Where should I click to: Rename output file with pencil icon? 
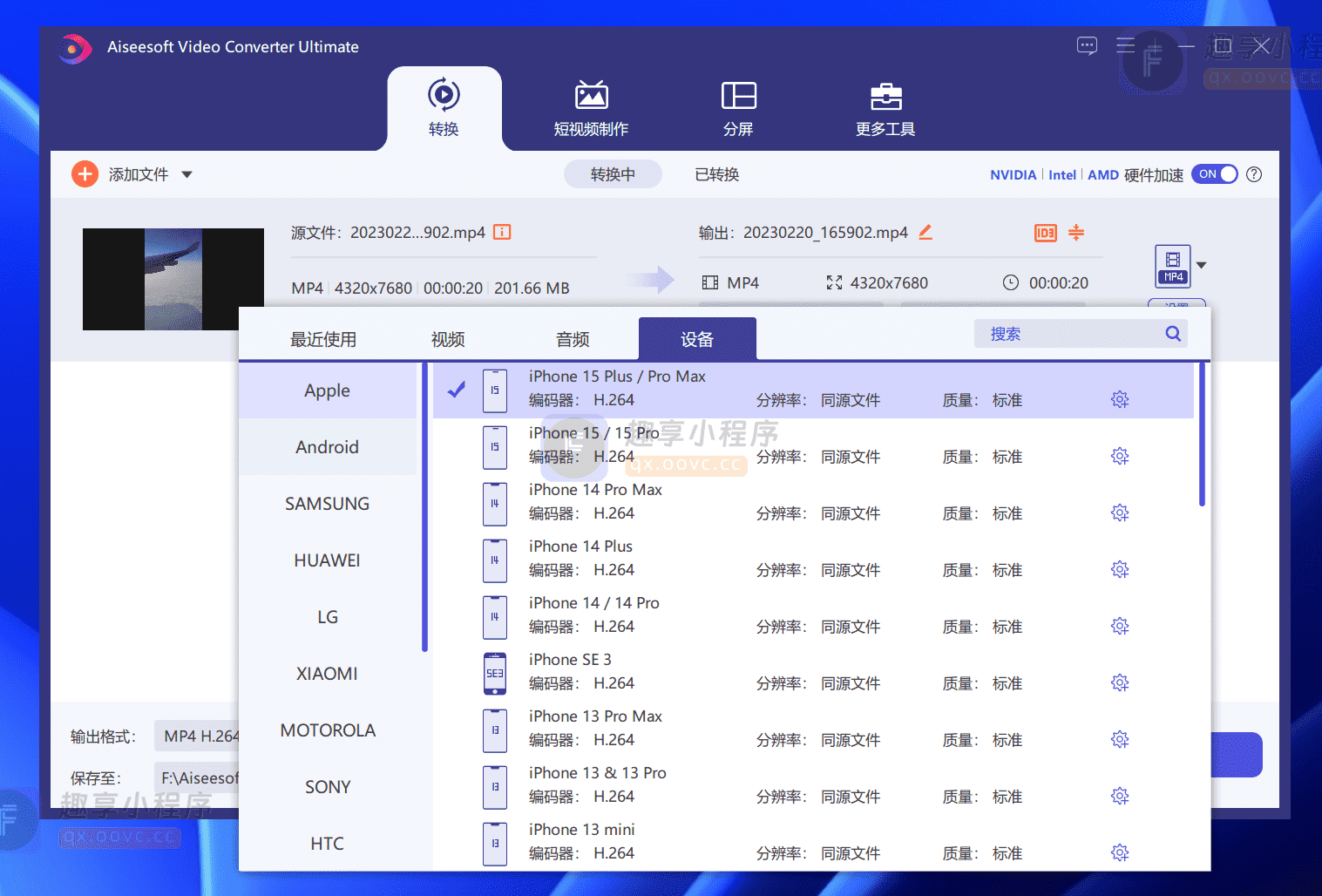point(925,232)
